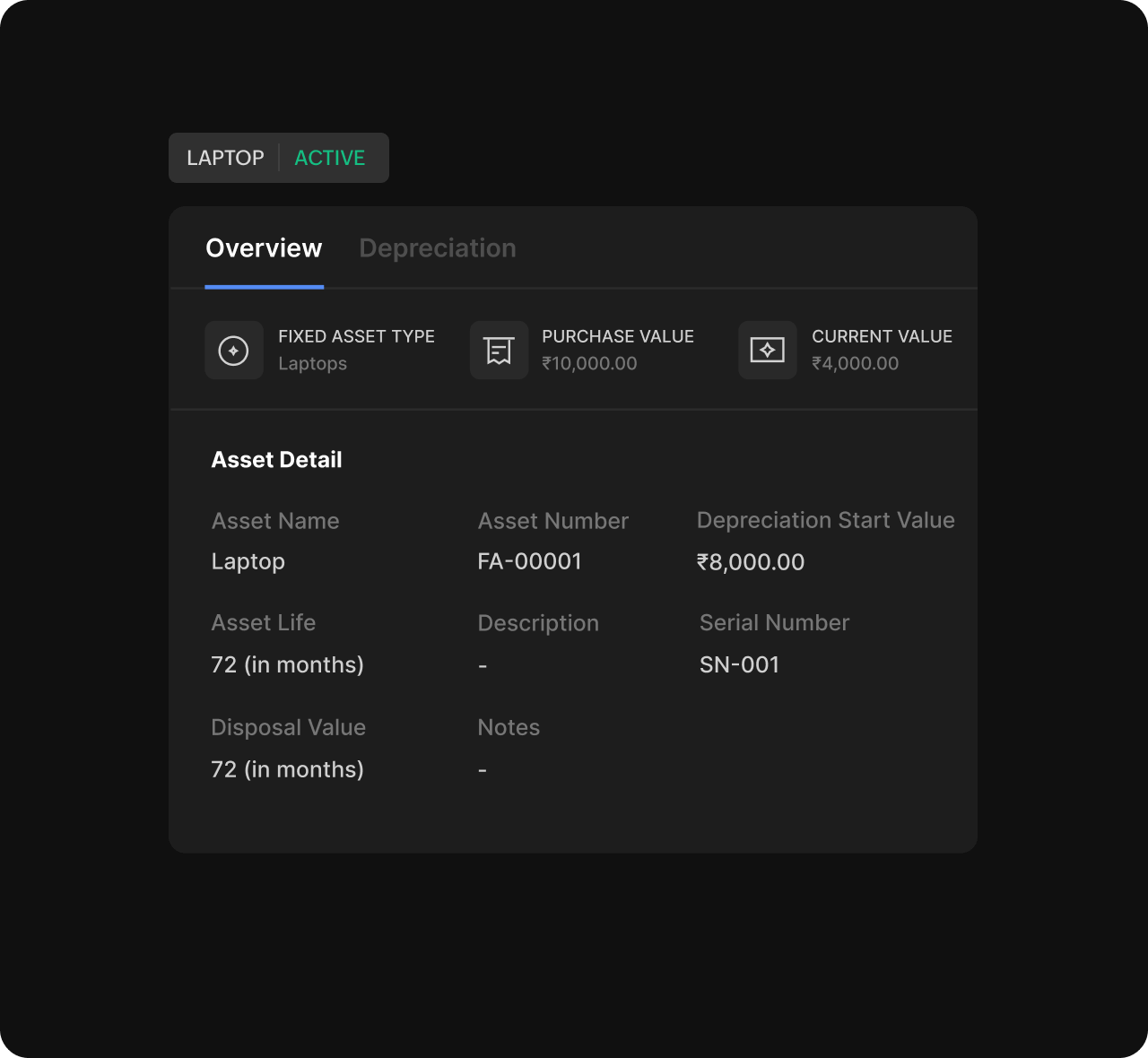The image size is (1148, 1058).
Task: Click the Asset Life value 72 (in months)
Action: click(287, 664)
